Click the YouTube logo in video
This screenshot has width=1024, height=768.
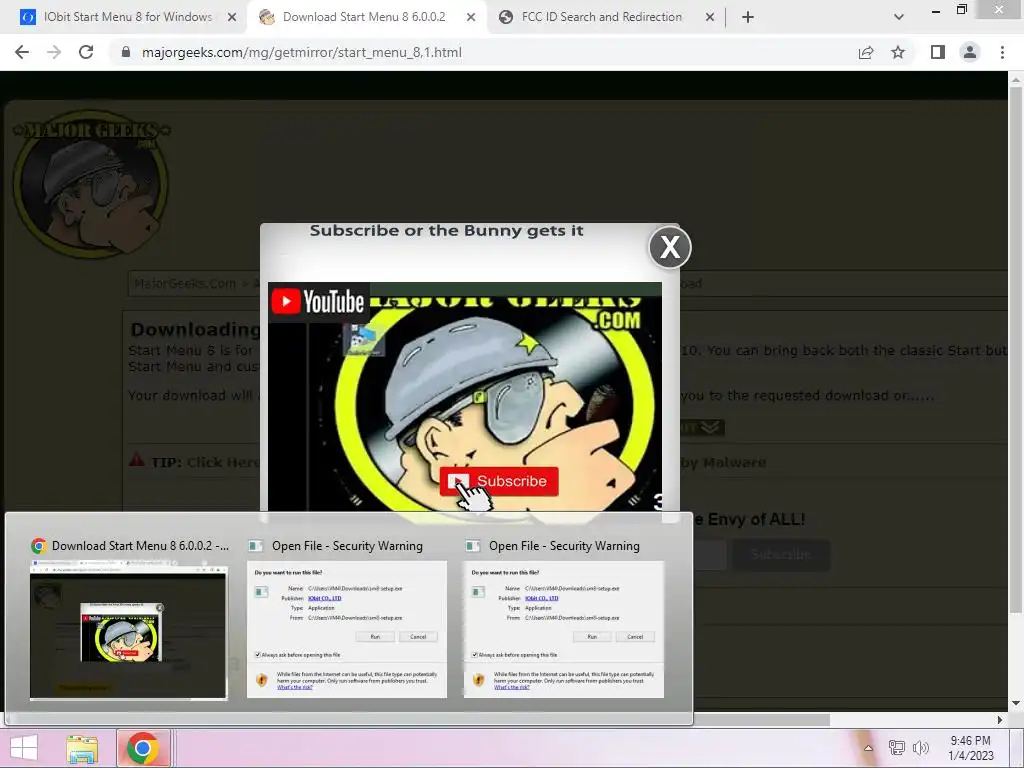coord(318,302)
